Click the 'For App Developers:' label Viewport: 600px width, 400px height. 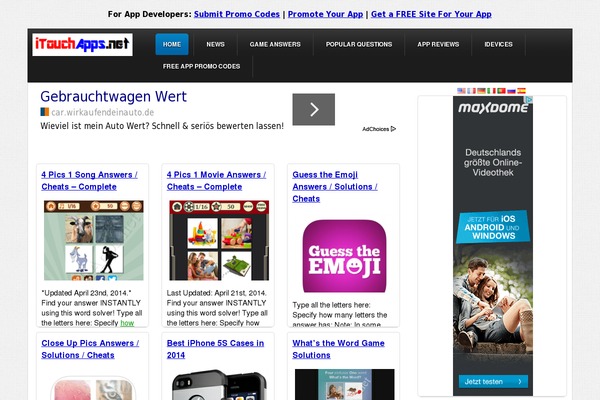pyautogui.click(x=149, y=14)
